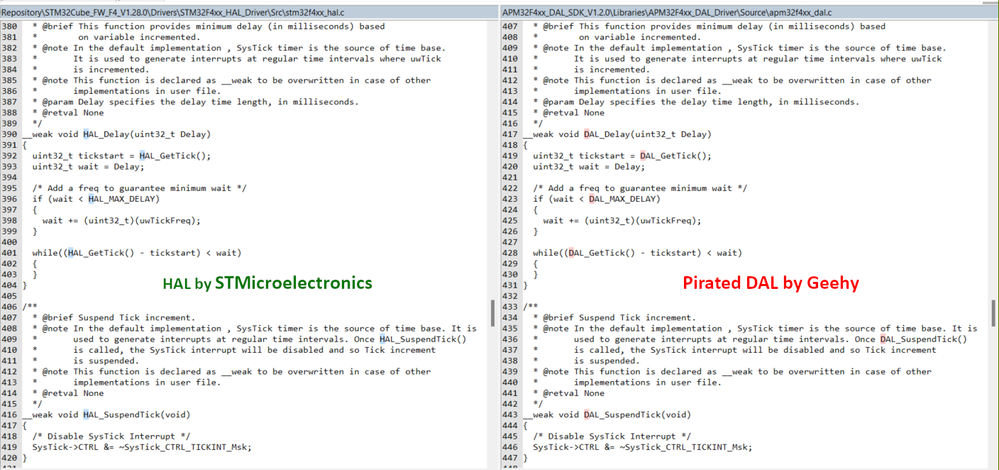
Task: Click line number 401 in the gutter
Action: click(x=9, y=253)
